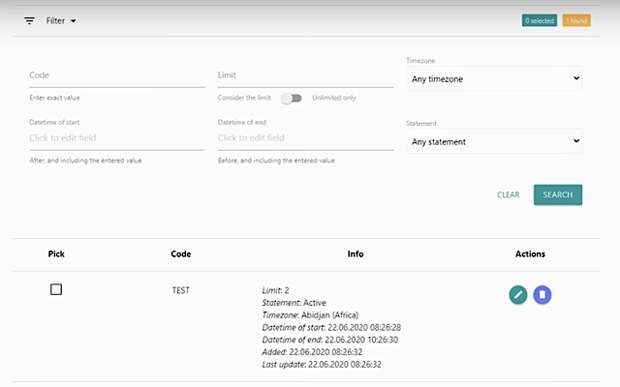The width and height of the screenshot is (620, 387).
Task: Open the Any statement dropdown
Action: (495, 142)
